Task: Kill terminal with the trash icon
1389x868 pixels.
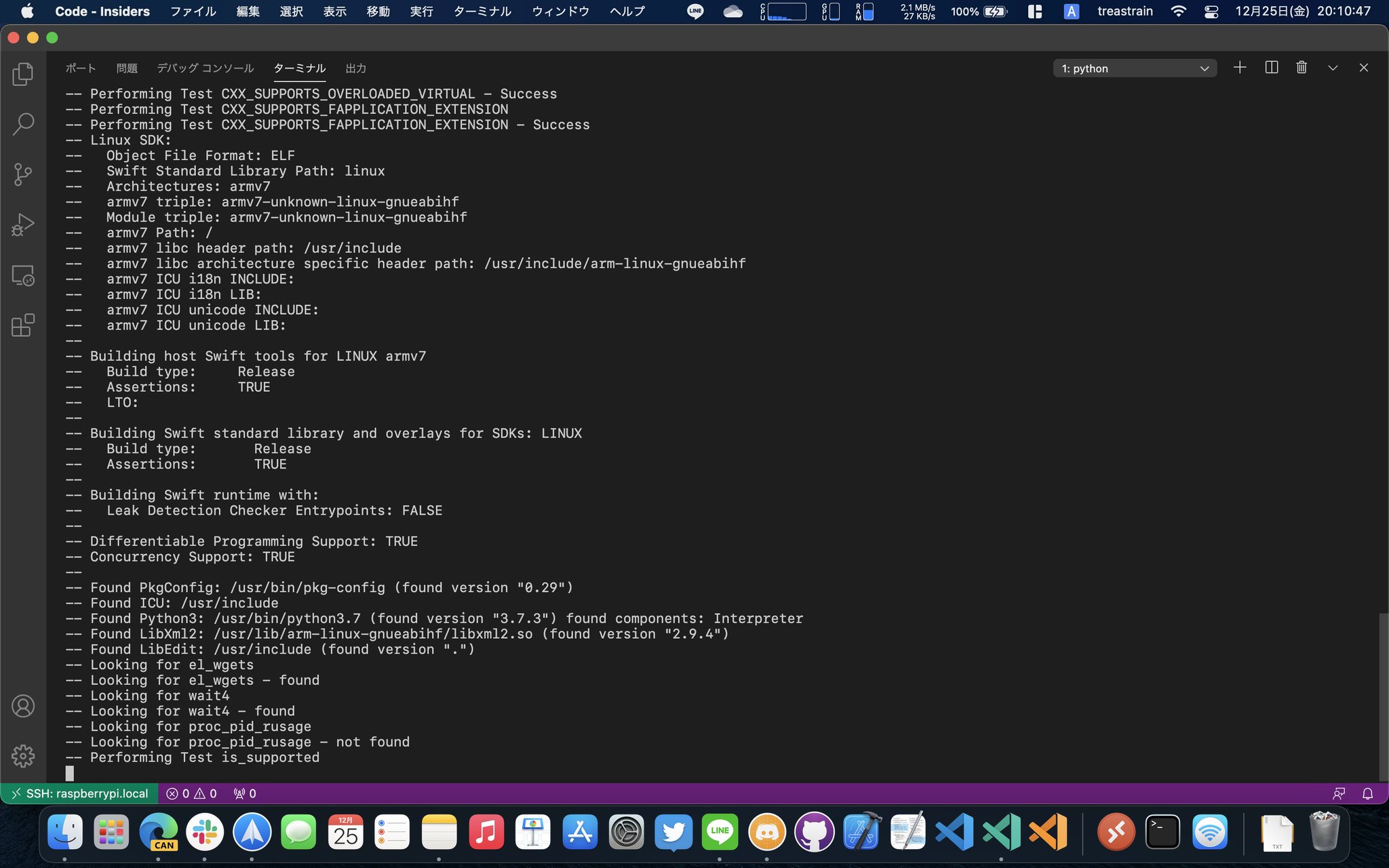Action: tap(1302, 68)
